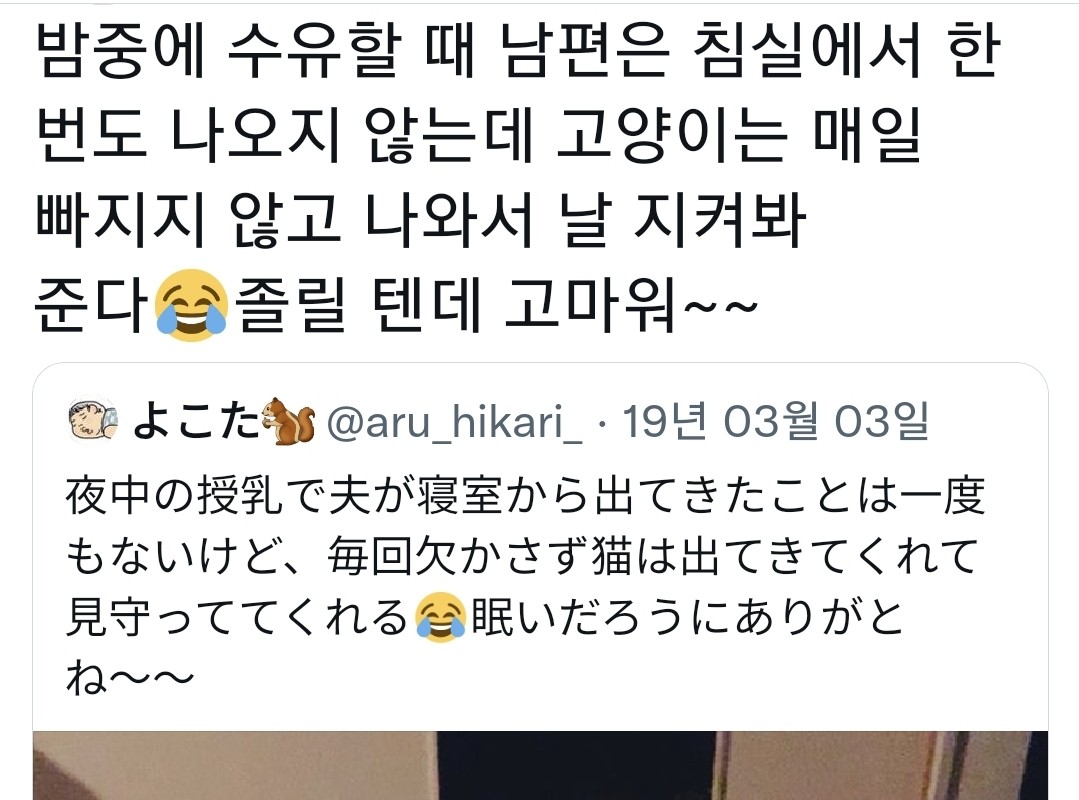Click the Korean line starting 밤중에 수유할 때
This screenshot has height=800, width=1079.
click(517, 50)
